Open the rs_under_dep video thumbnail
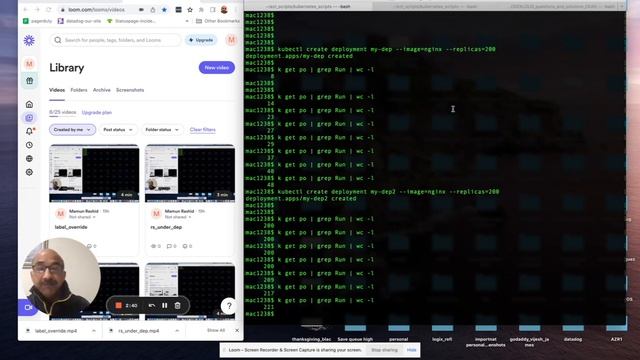640x360 pixels. (190, 173)
